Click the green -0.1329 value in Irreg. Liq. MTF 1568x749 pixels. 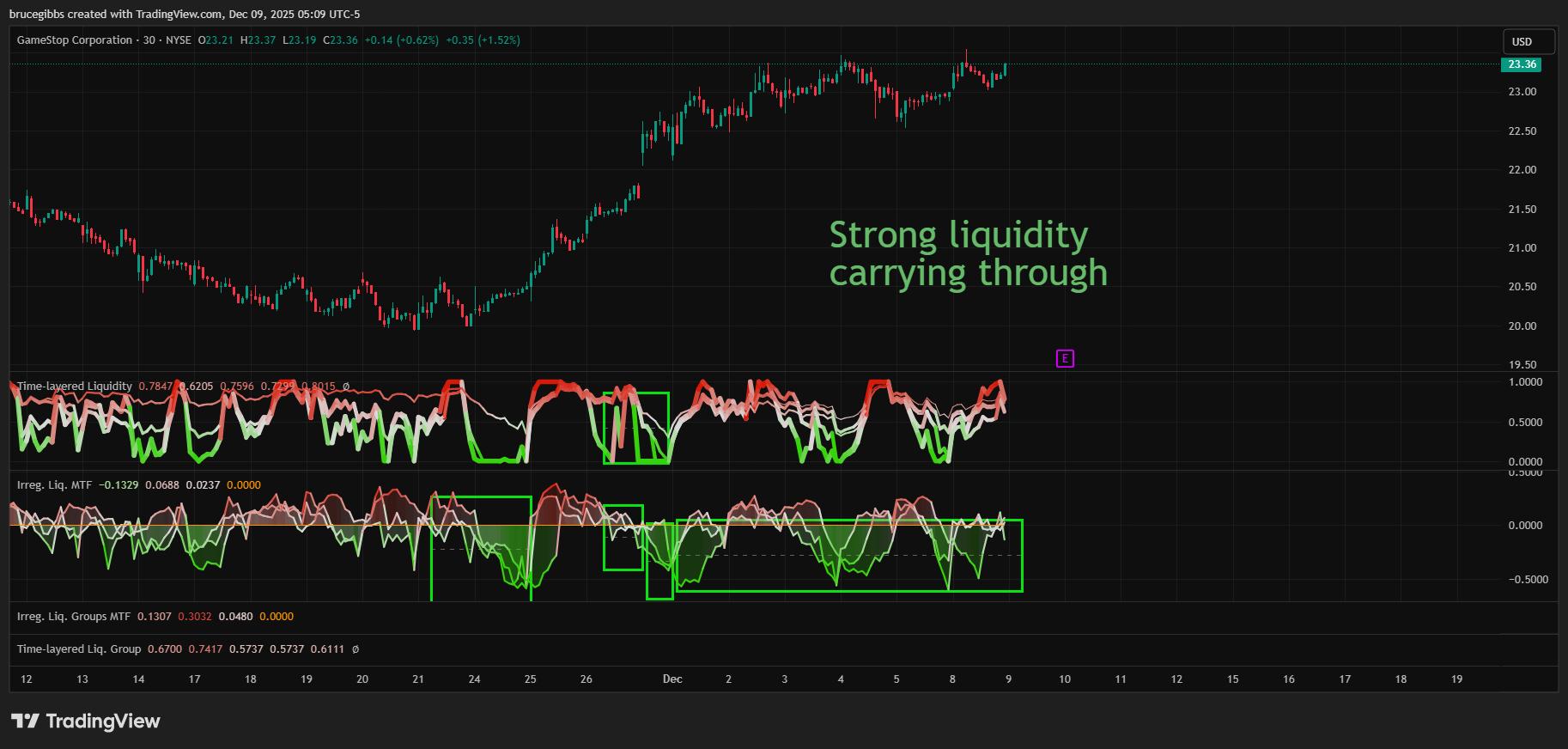[x=119, y=485]
